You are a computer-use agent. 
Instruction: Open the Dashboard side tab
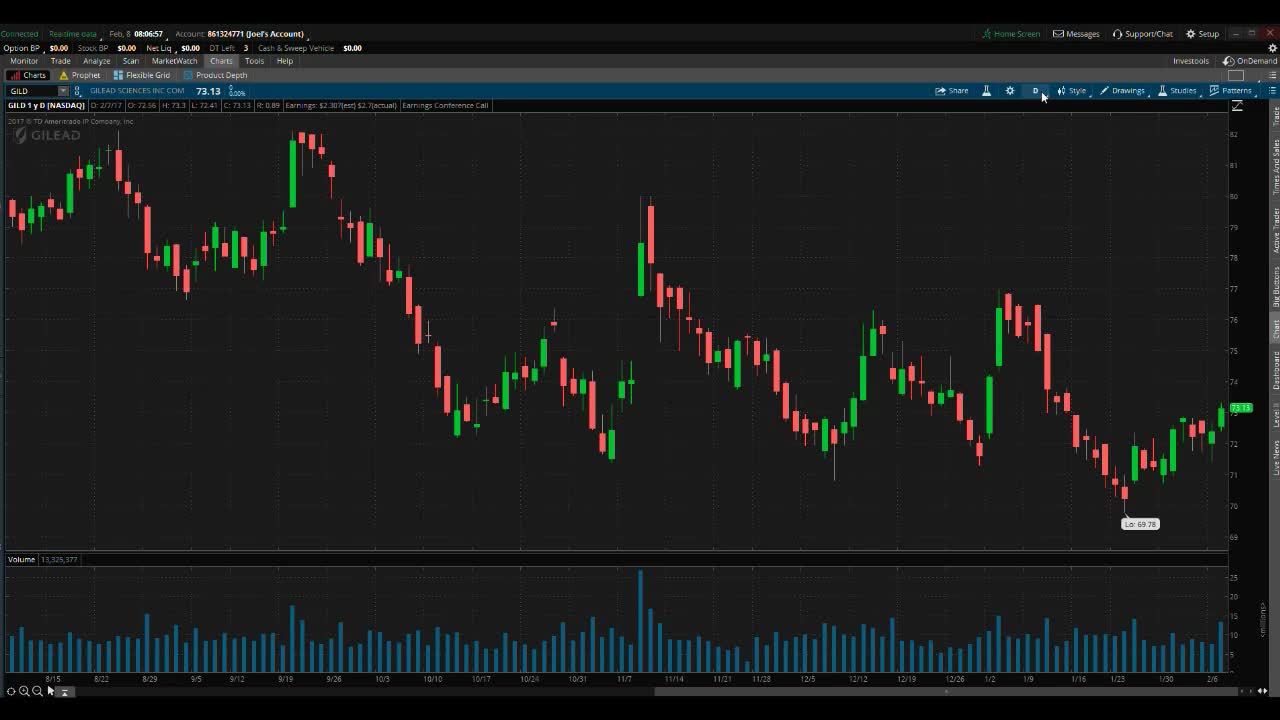1275,371
